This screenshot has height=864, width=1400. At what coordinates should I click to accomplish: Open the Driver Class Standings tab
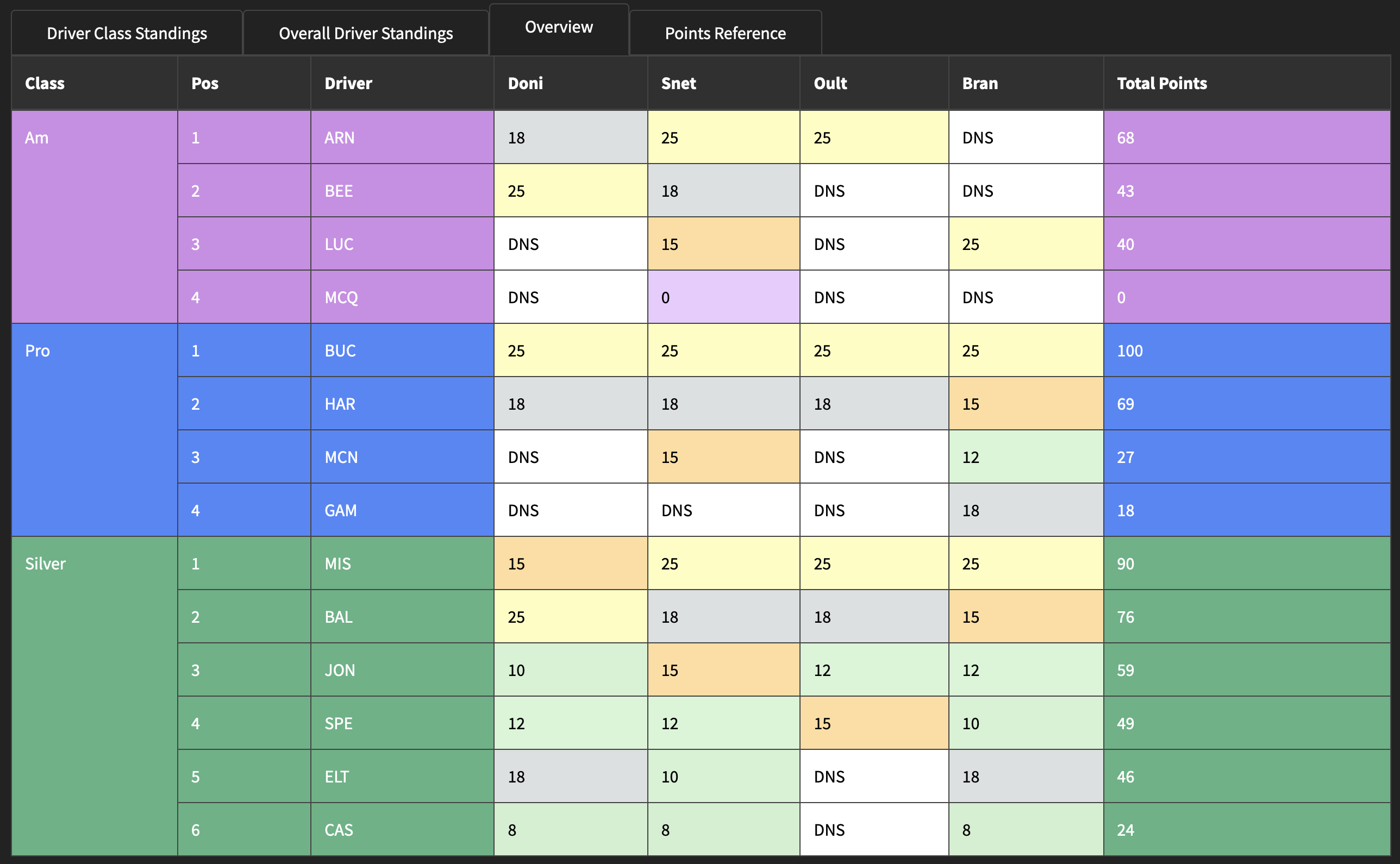coord(127,33)
